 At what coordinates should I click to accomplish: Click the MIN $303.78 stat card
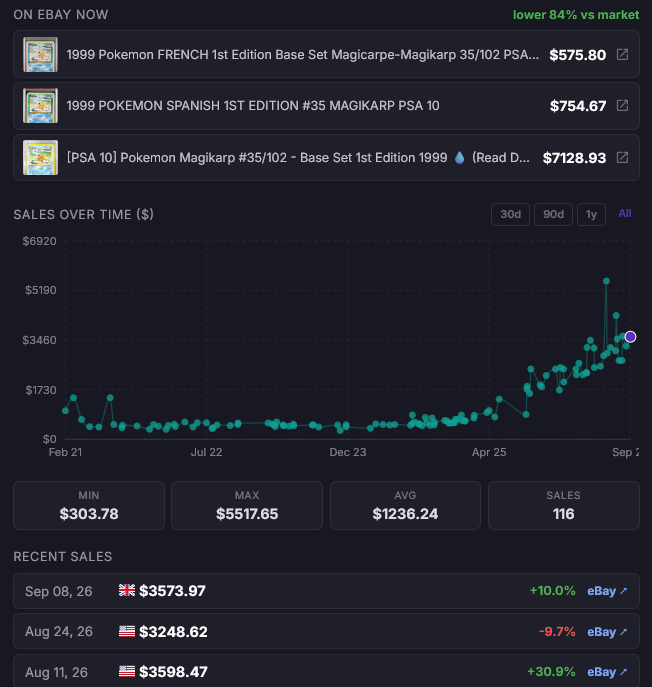[89, 506]
